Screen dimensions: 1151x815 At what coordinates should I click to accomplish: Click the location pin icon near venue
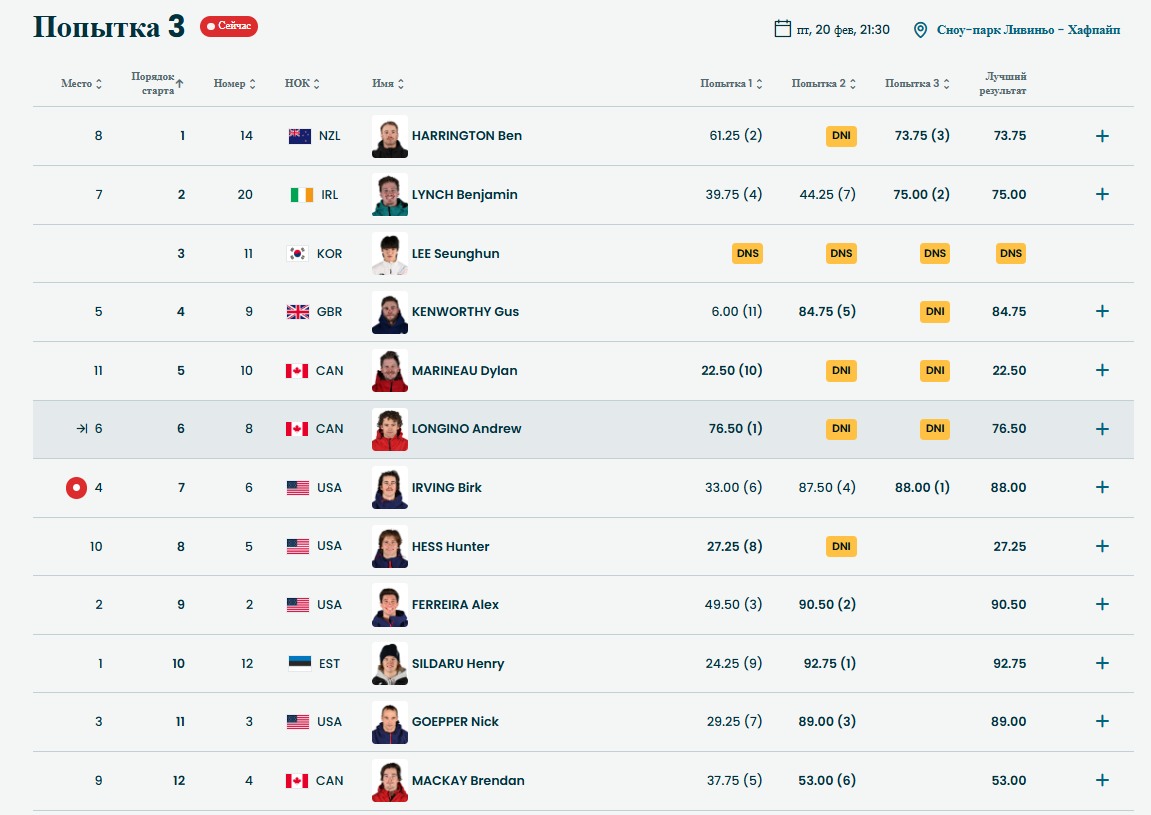(920, 30)
